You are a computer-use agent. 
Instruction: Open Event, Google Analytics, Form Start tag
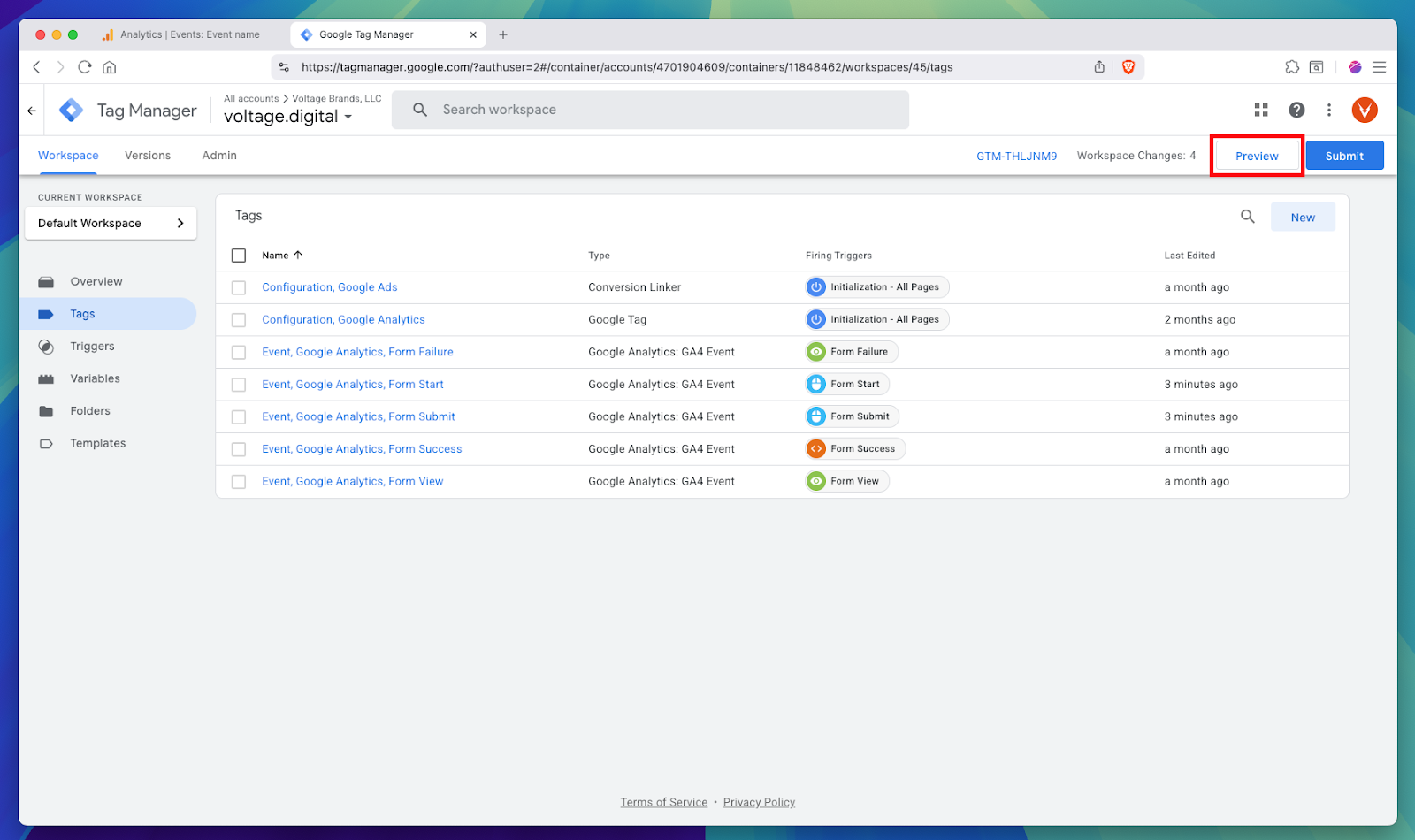[x=352, y=385]
